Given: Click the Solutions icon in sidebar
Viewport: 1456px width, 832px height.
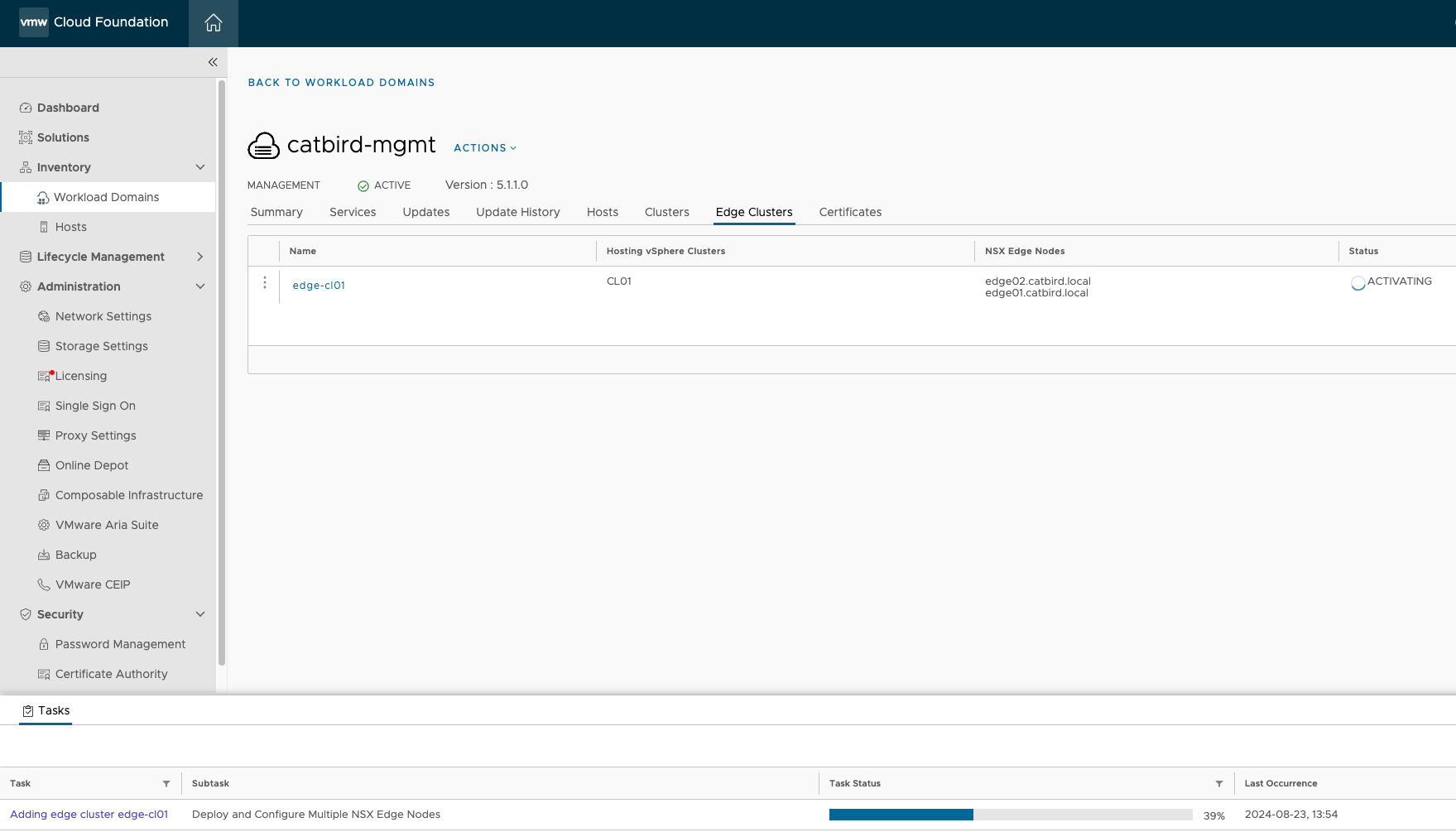Looking at the screenshot, I should 26,137.
